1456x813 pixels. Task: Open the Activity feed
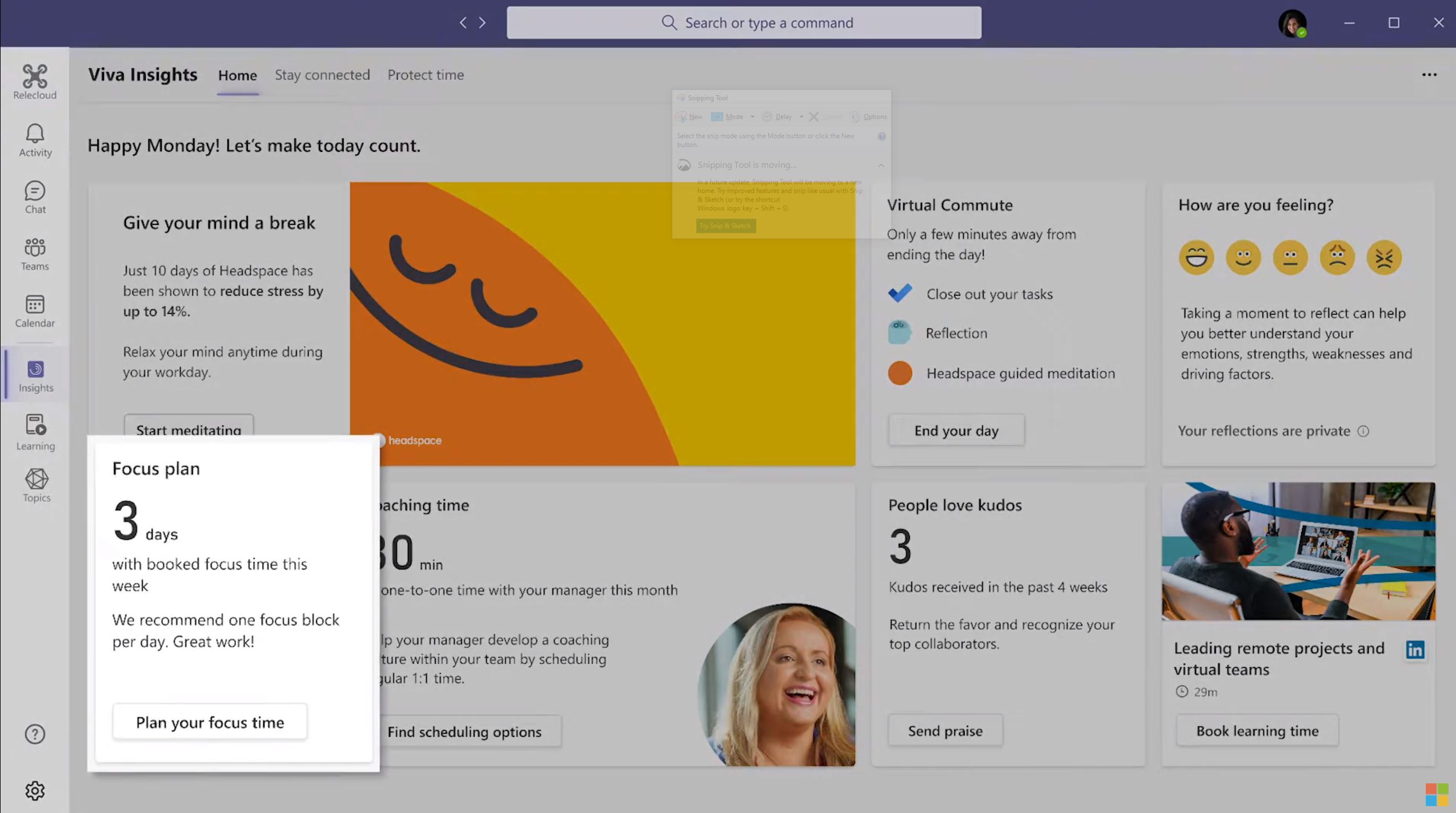pyautogui.click(x=35, y=140)
